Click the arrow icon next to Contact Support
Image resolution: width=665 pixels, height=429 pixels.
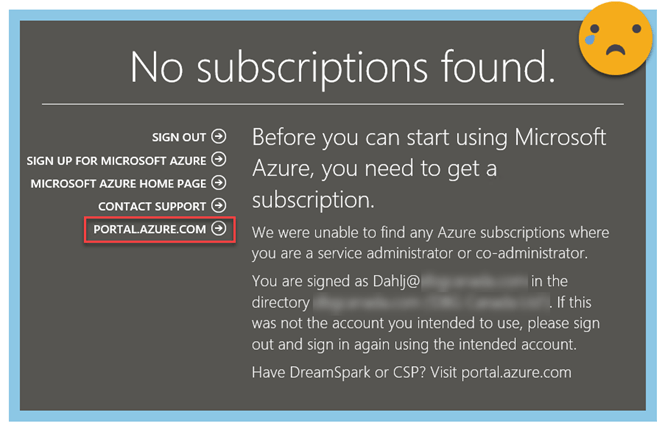[x=219, y=206]
